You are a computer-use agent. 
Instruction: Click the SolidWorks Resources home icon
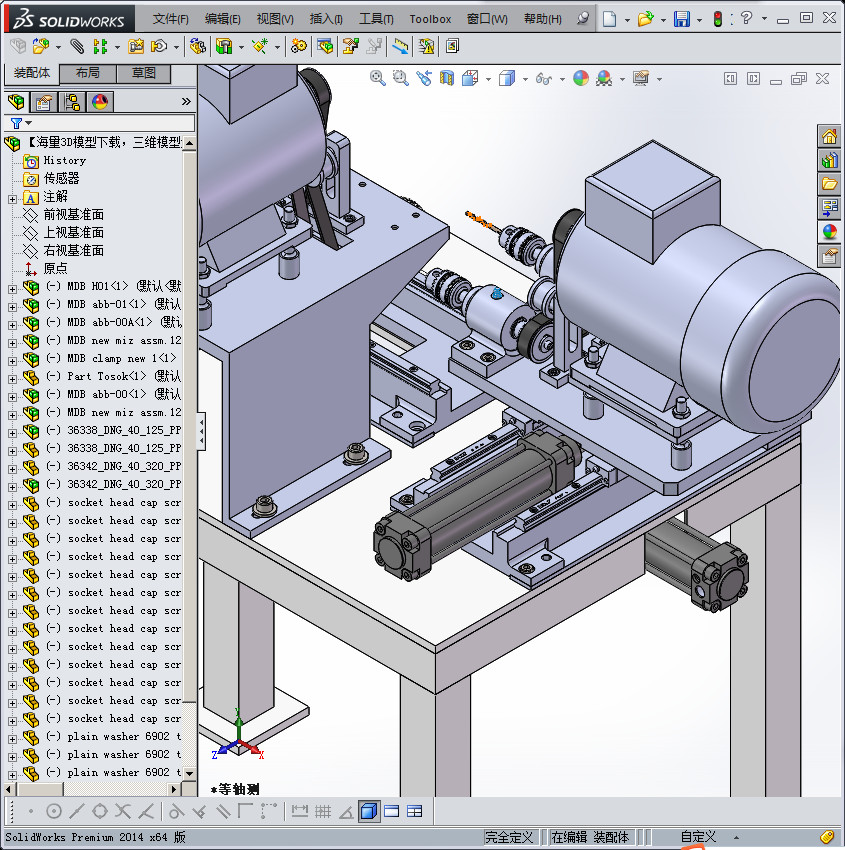829,137
